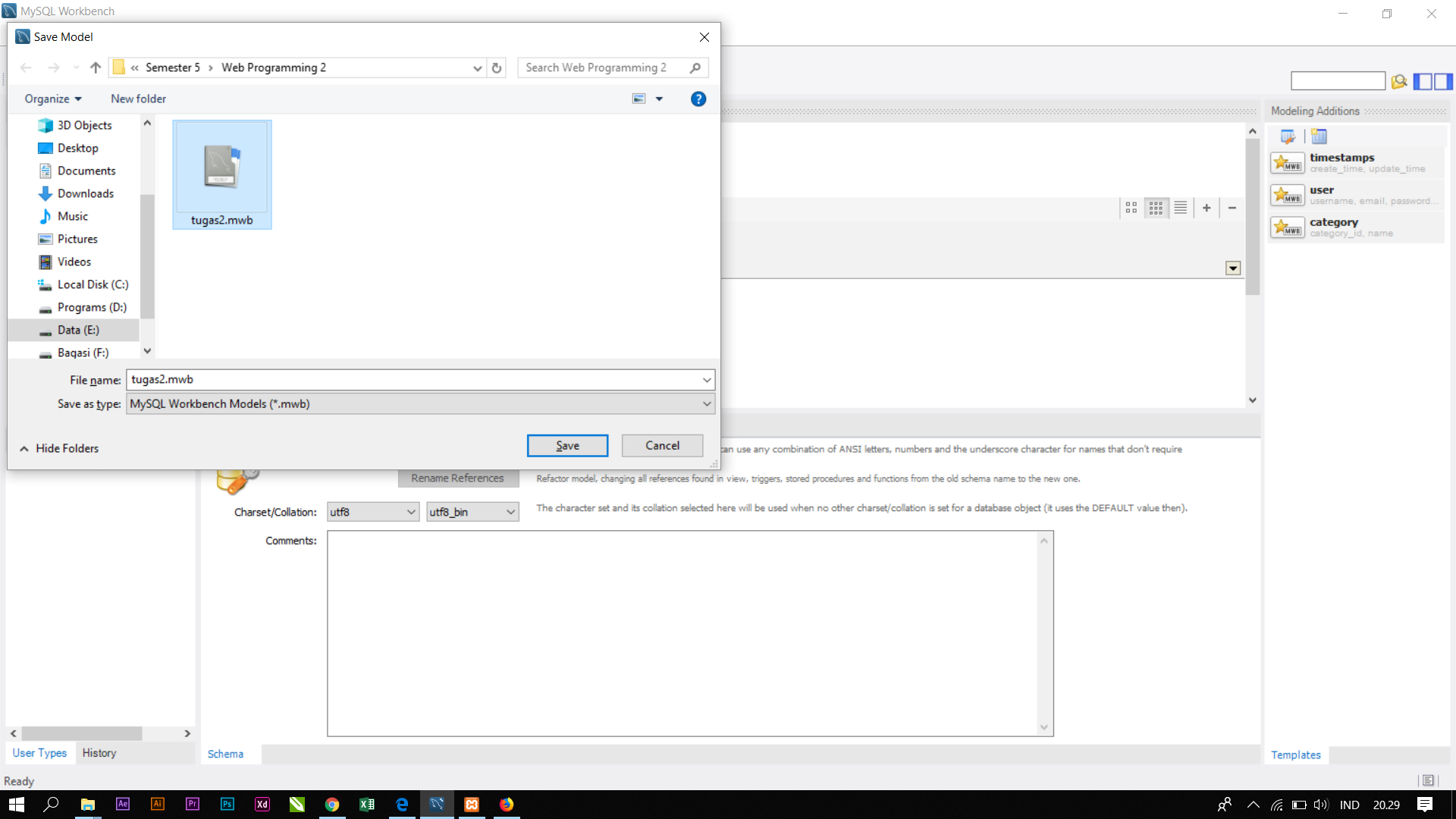Open the Templates tab
Viewport: 1456px width, 819px height.
coord(1295,755)
